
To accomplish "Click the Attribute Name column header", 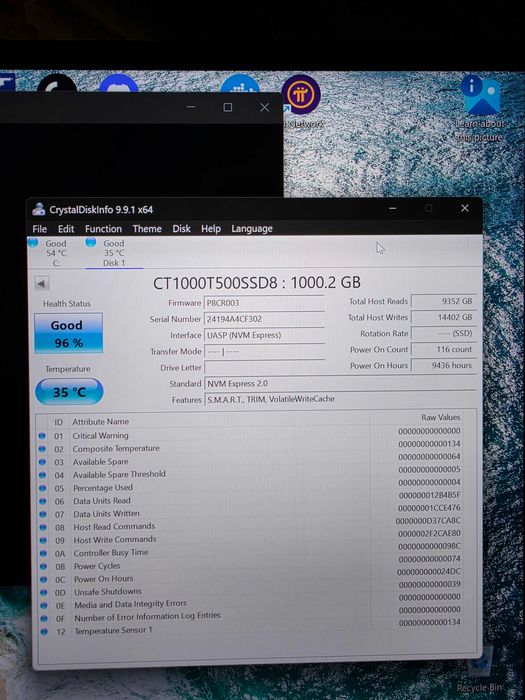I will [x=100, y=421].
